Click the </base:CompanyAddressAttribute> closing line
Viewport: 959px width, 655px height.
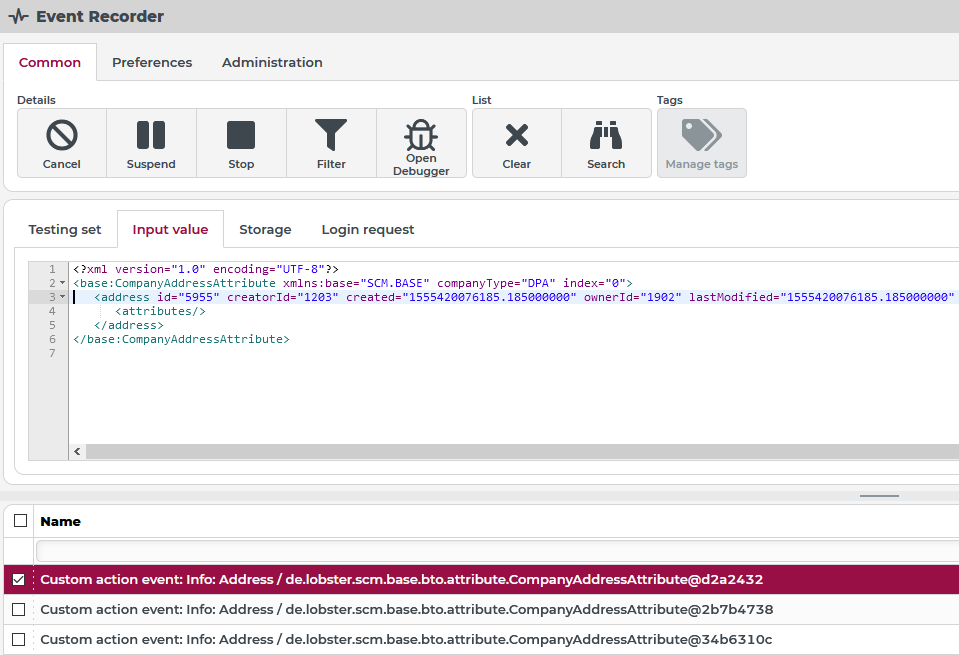tap(181, 339)
